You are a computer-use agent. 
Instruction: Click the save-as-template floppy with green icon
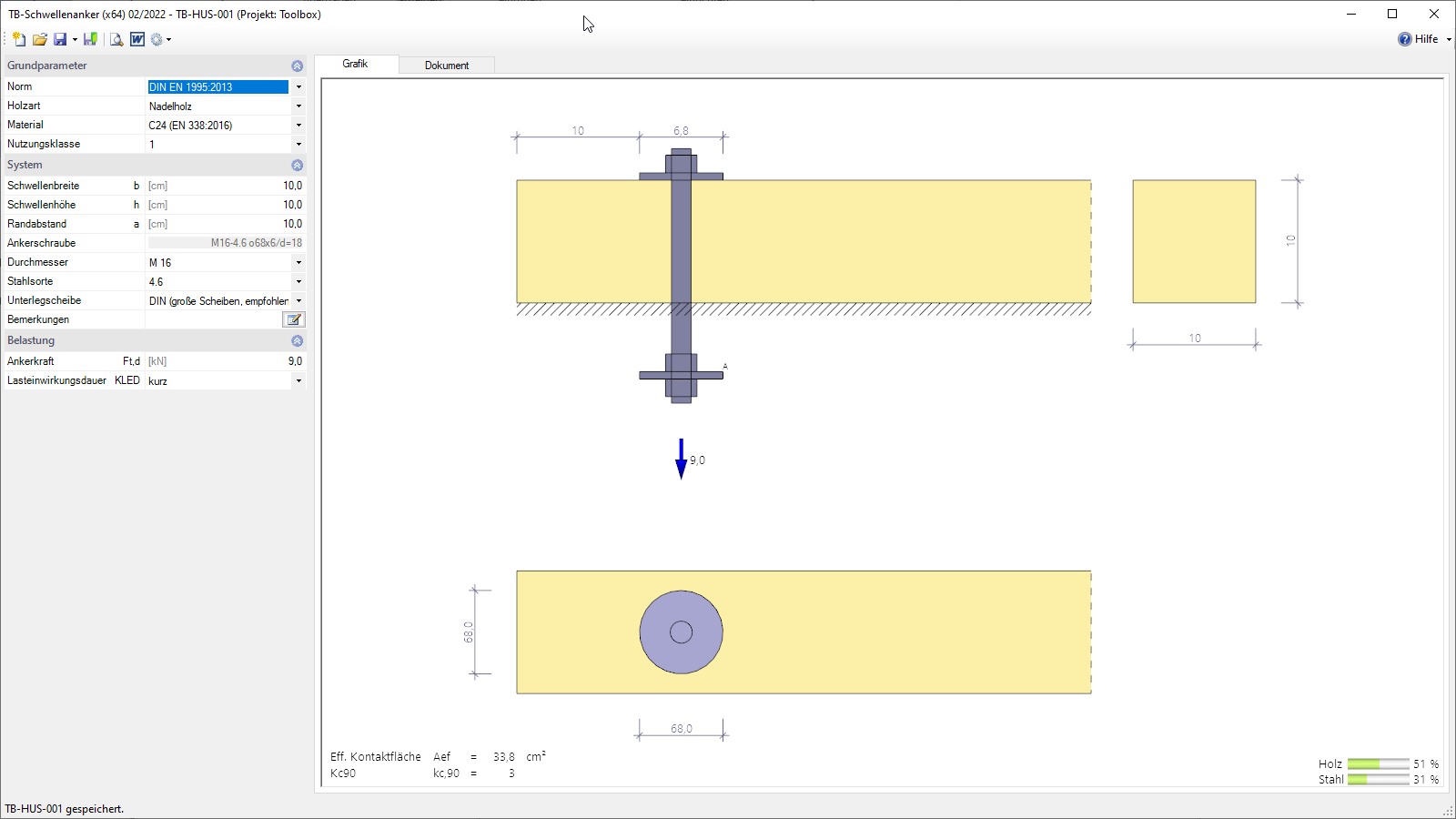[90, 39]
